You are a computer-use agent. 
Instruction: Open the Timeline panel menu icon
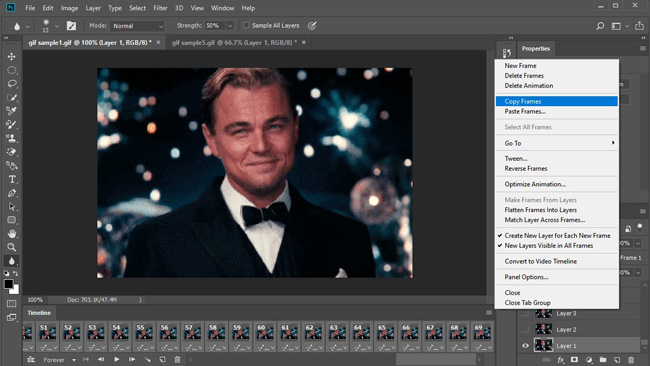[489, 313]
